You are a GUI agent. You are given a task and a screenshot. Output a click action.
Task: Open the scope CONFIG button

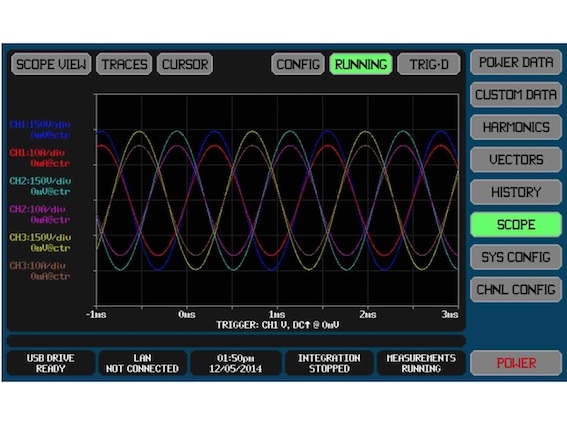298,64
